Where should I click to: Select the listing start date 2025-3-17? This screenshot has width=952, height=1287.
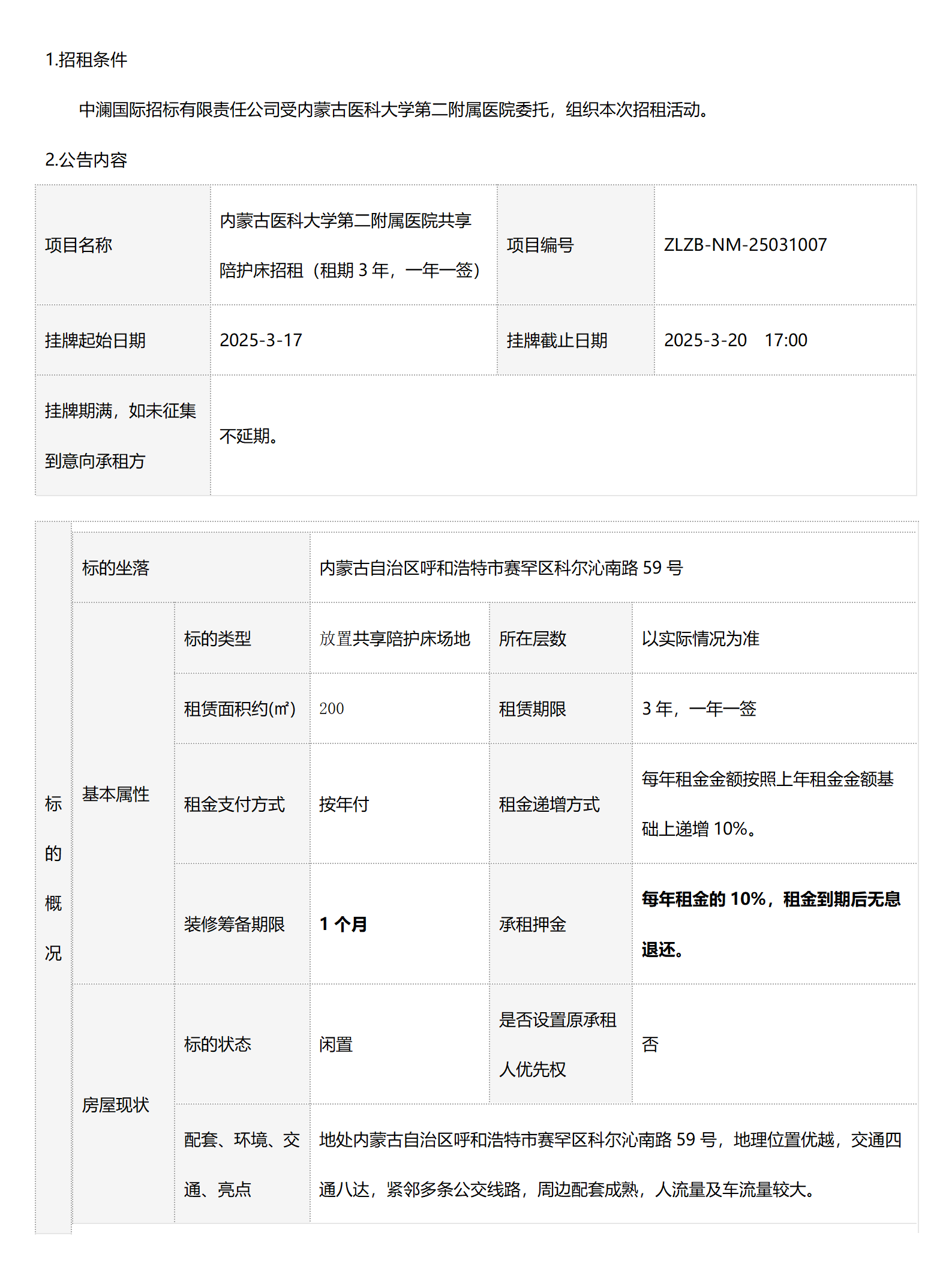tap(261, 340)
